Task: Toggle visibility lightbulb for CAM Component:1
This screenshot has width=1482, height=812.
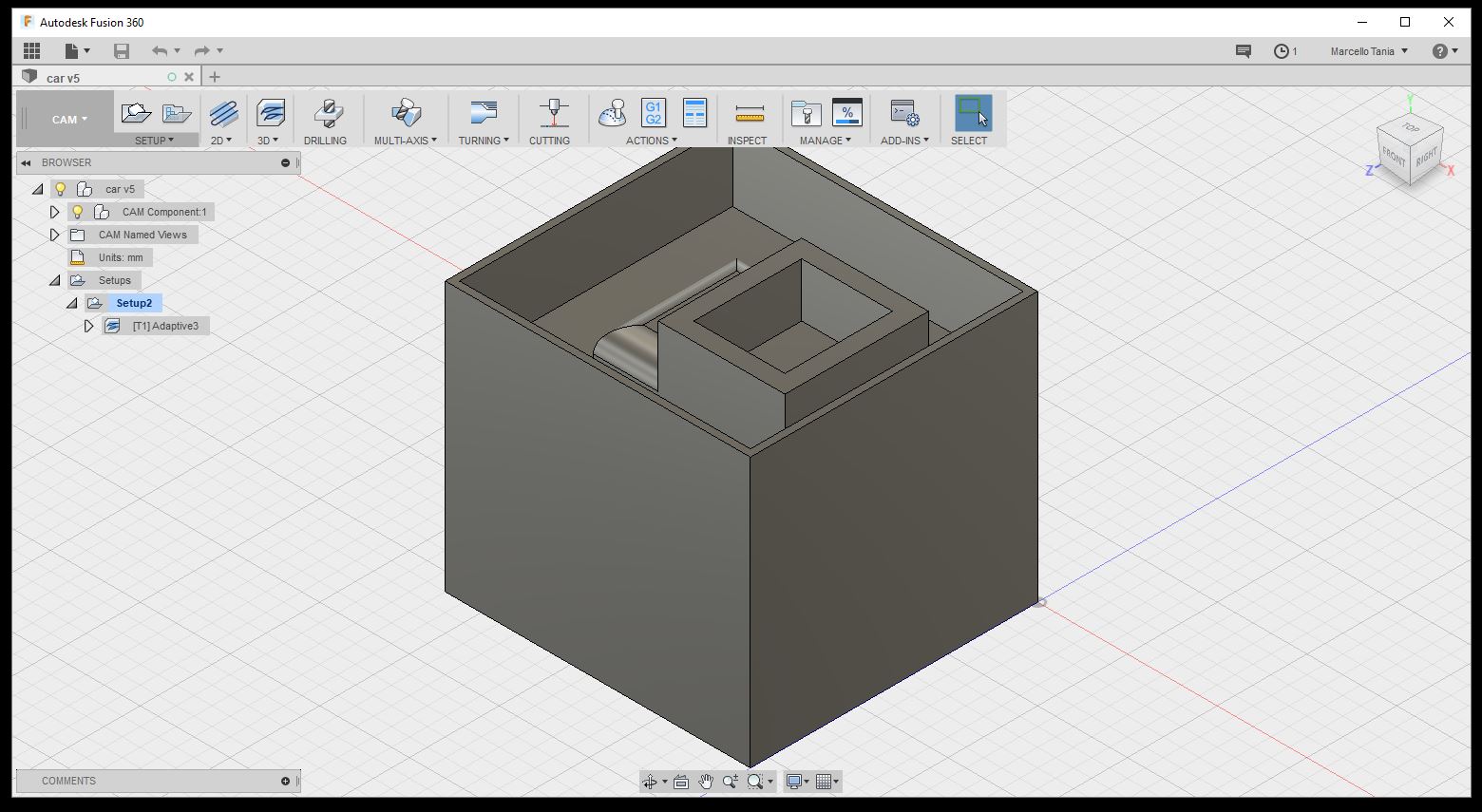Action: click(x=78, y=212)
